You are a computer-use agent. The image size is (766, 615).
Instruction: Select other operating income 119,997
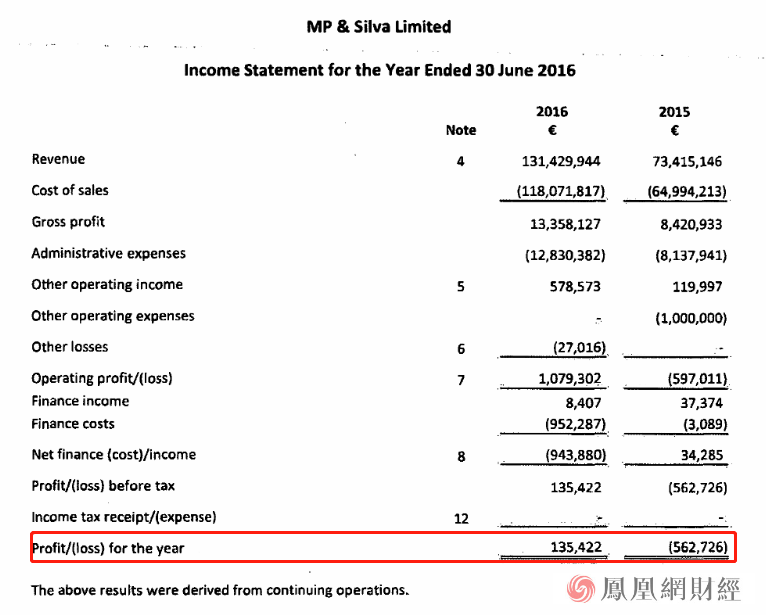697,287
